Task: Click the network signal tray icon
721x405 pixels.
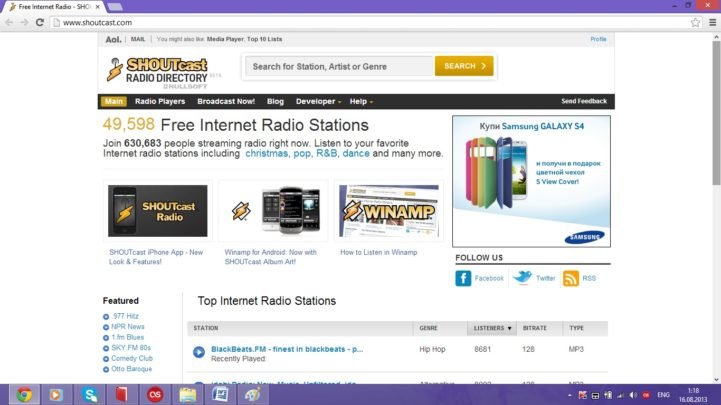Action: click(x=621, y=395)
